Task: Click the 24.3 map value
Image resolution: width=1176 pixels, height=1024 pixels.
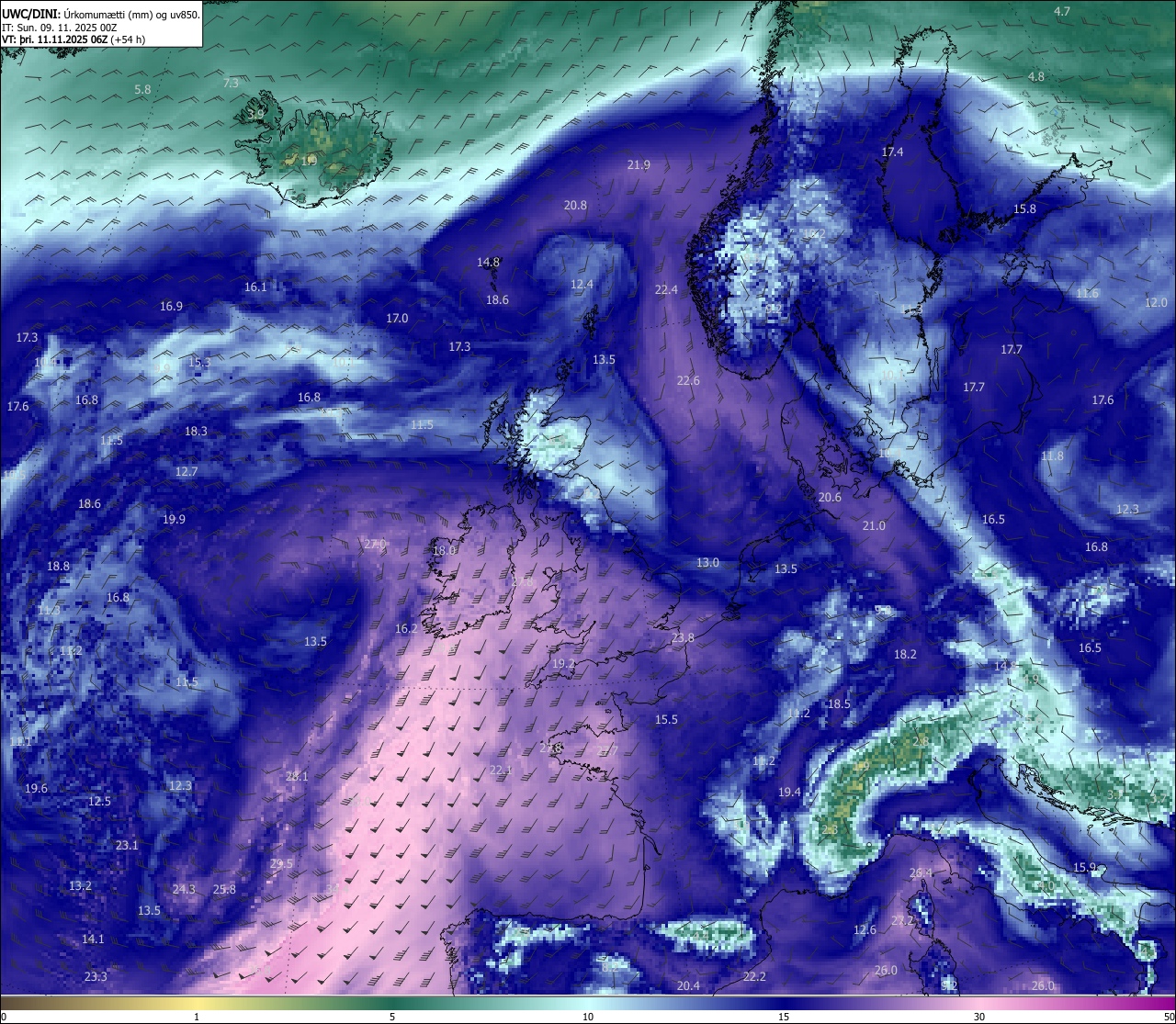Action: click(x=184, y=890)
